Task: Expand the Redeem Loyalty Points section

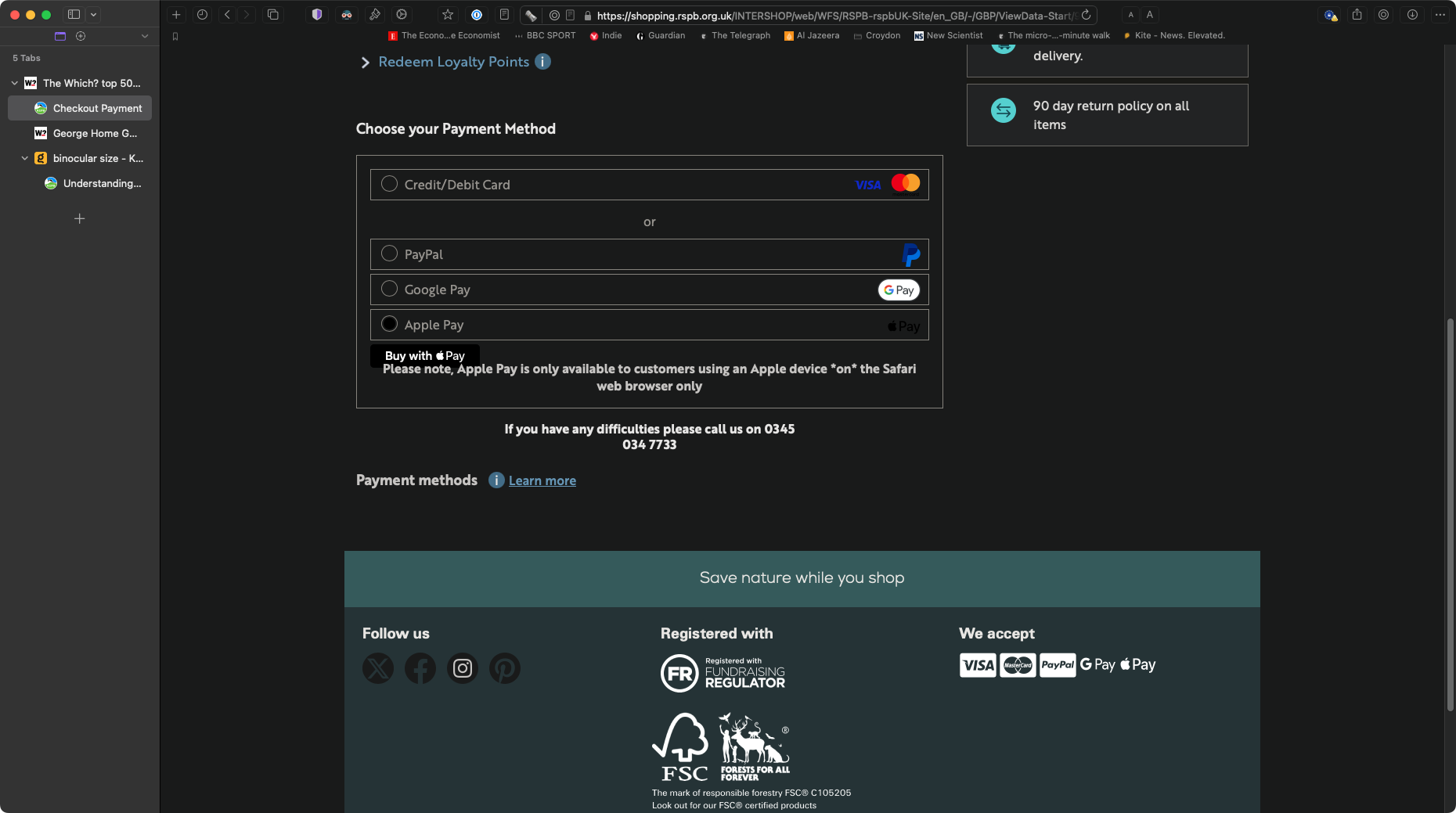Action: 453,62
